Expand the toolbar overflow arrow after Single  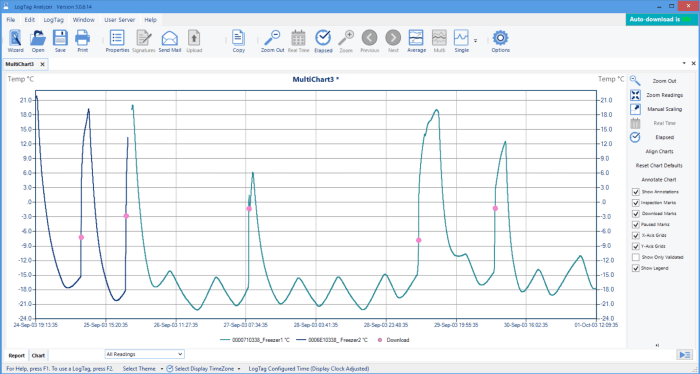[x=475, y=41]
